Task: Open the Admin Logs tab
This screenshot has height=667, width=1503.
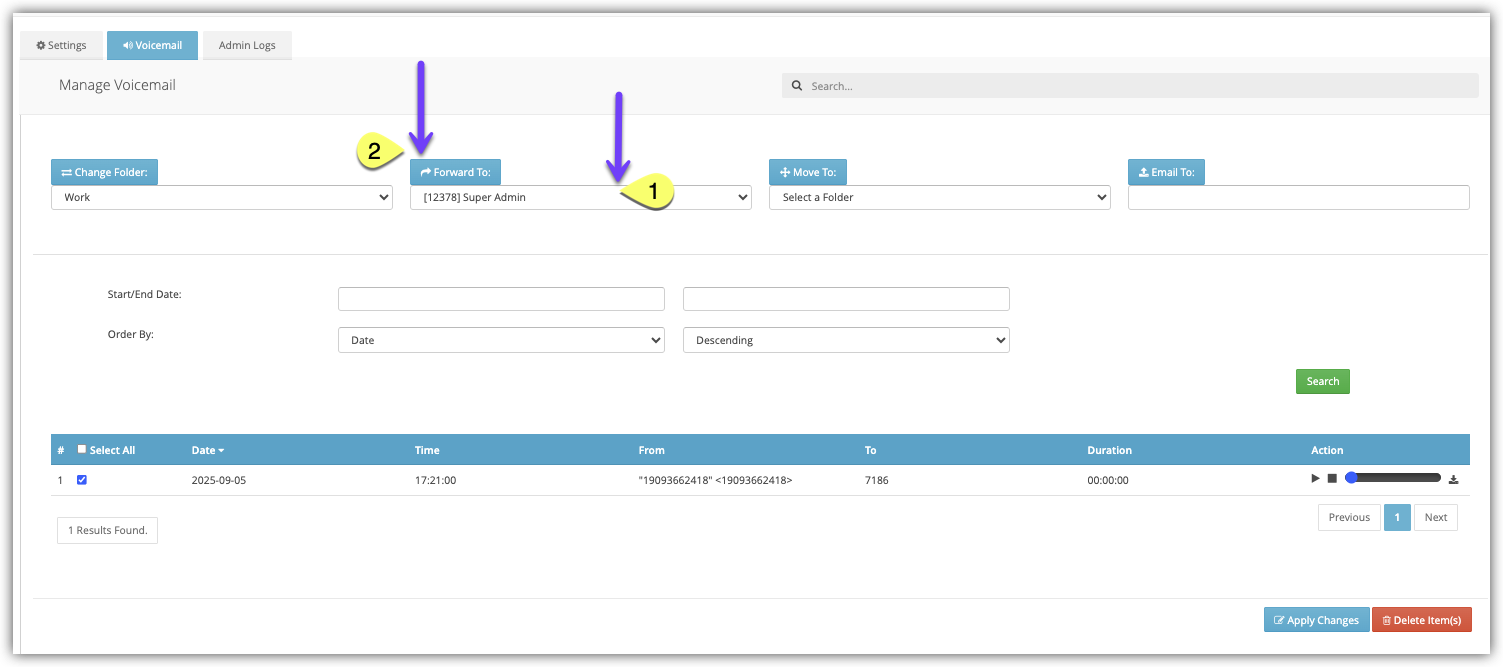Action: point(247,46)
